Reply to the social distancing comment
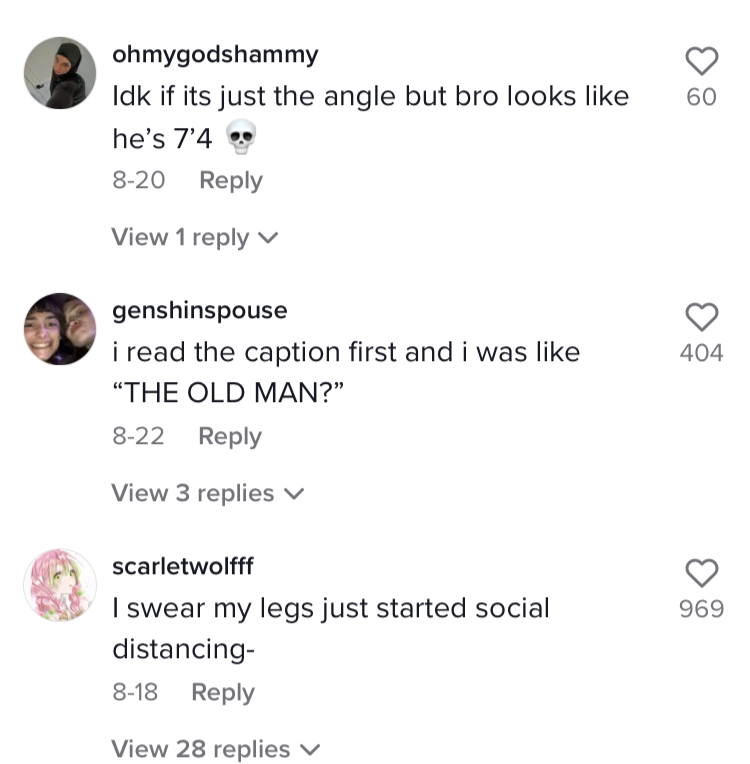This screenshot has height=764, width=750. pos(223,692)
